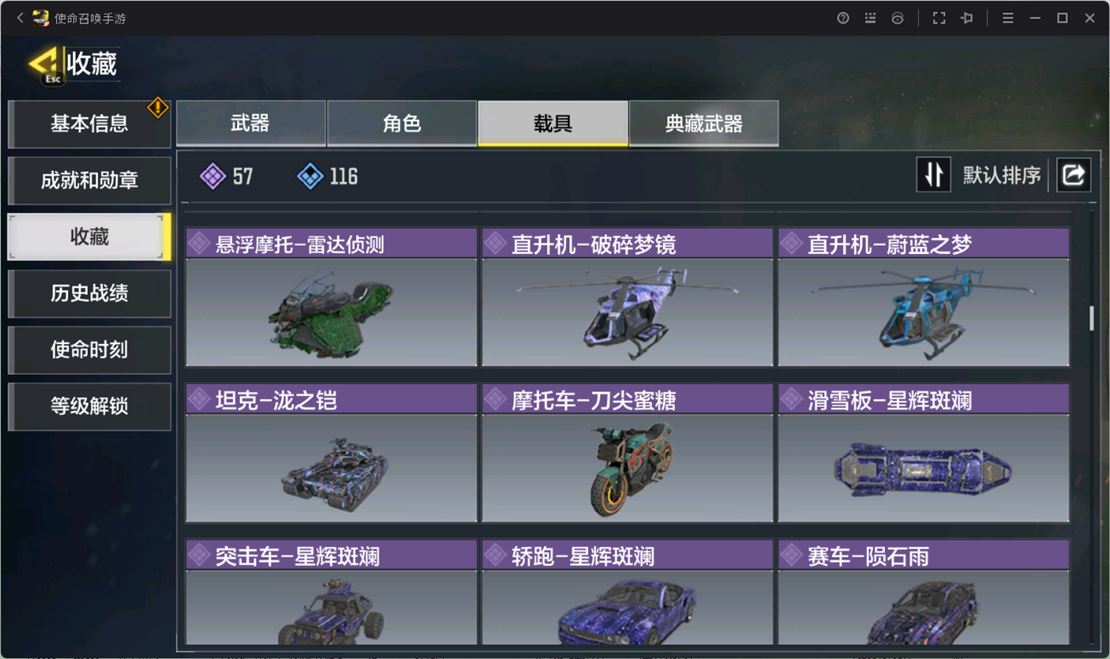Click the emulator fullscreen icon in title bar

coord(939,18)
